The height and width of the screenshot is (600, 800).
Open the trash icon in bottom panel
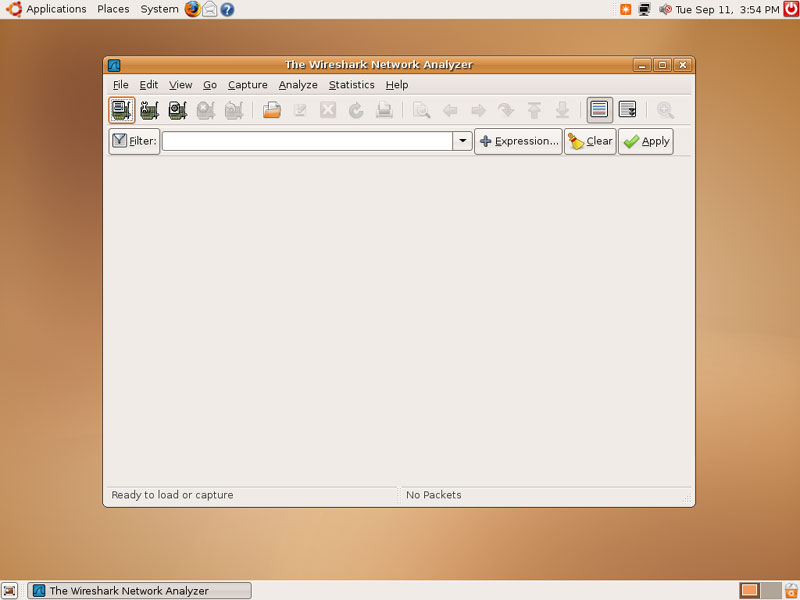[x=791, y=591]
